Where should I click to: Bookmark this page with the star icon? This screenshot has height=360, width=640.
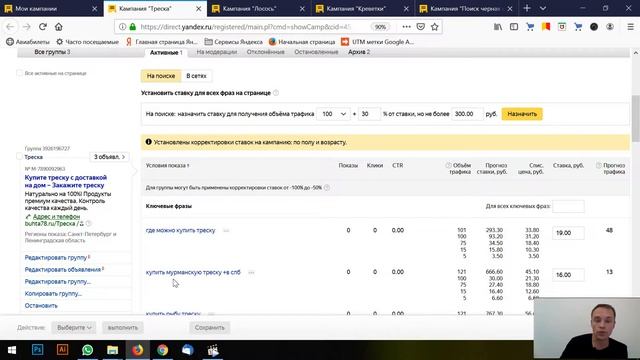point(435,27)
